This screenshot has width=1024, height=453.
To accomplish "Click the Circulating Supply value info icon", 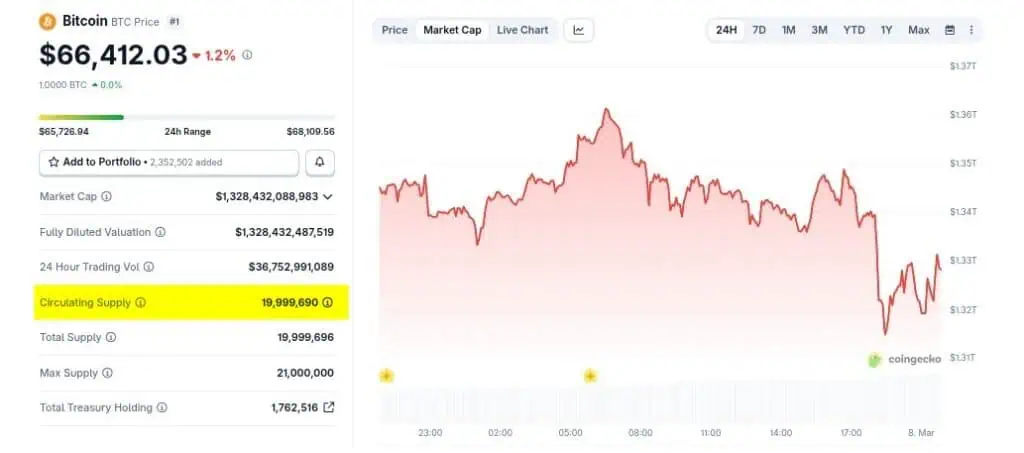I will point(328,302).
